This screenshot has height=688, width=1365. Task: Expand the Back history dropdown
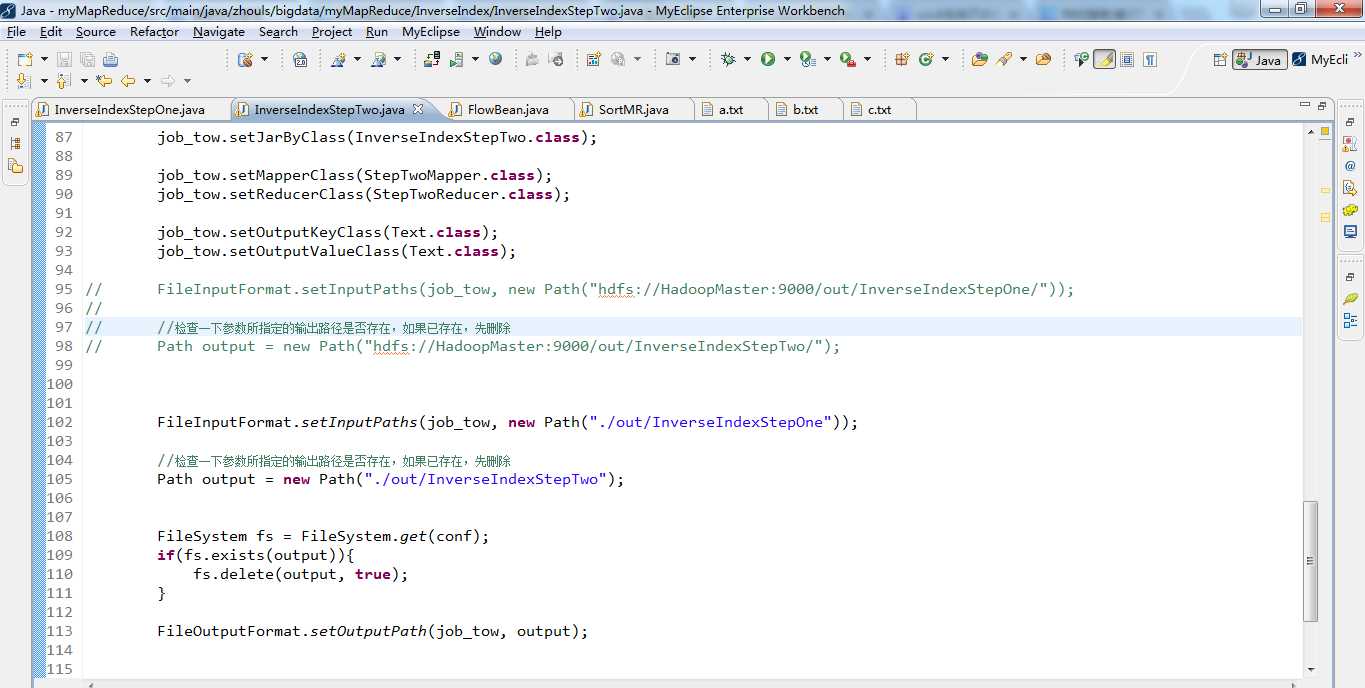(x=147, y=81)
